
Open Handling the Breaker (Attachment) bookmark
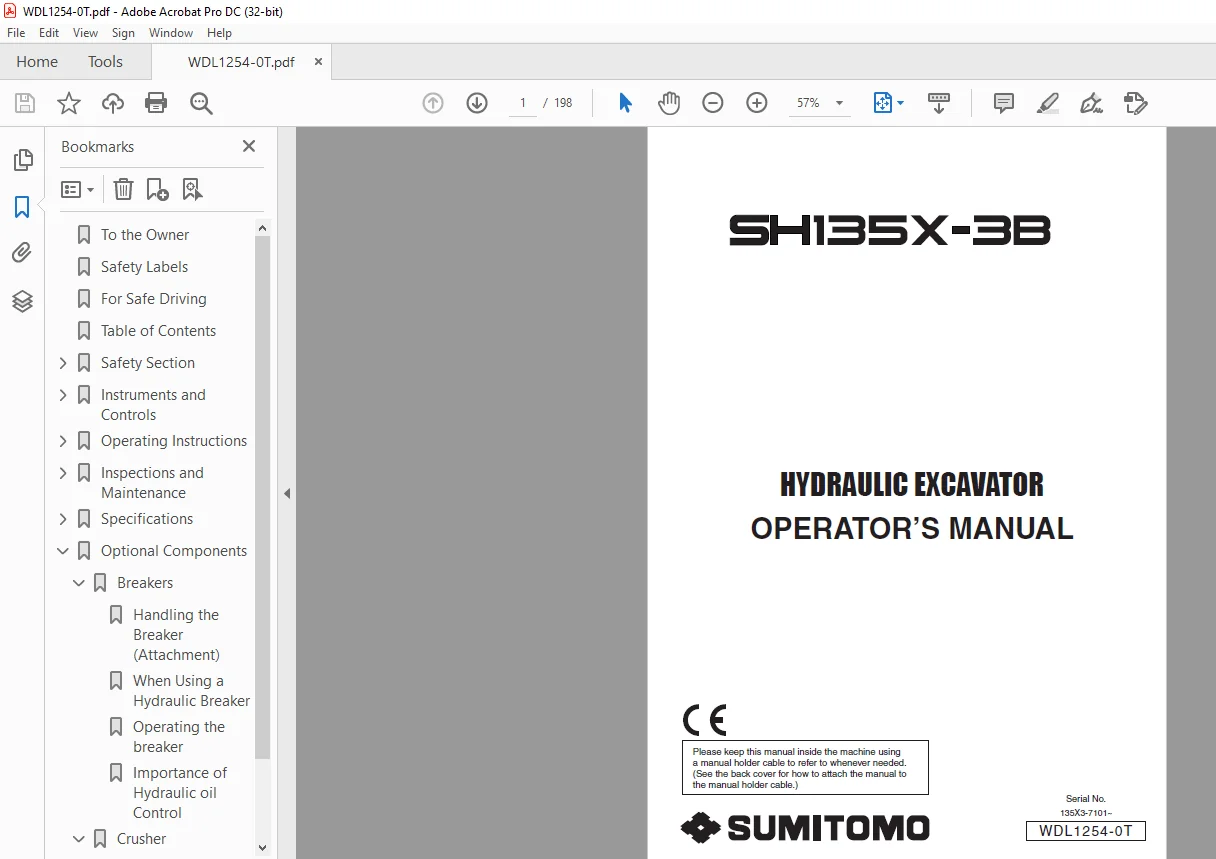point(176,635)
